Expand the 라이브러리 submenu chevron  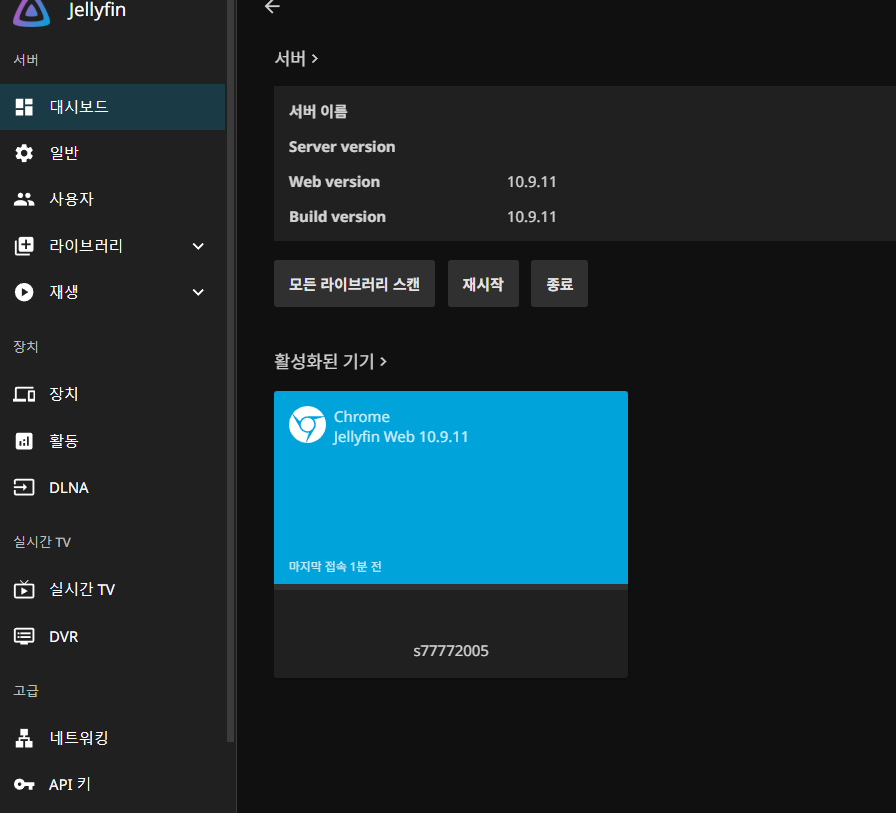click(198, 246)
